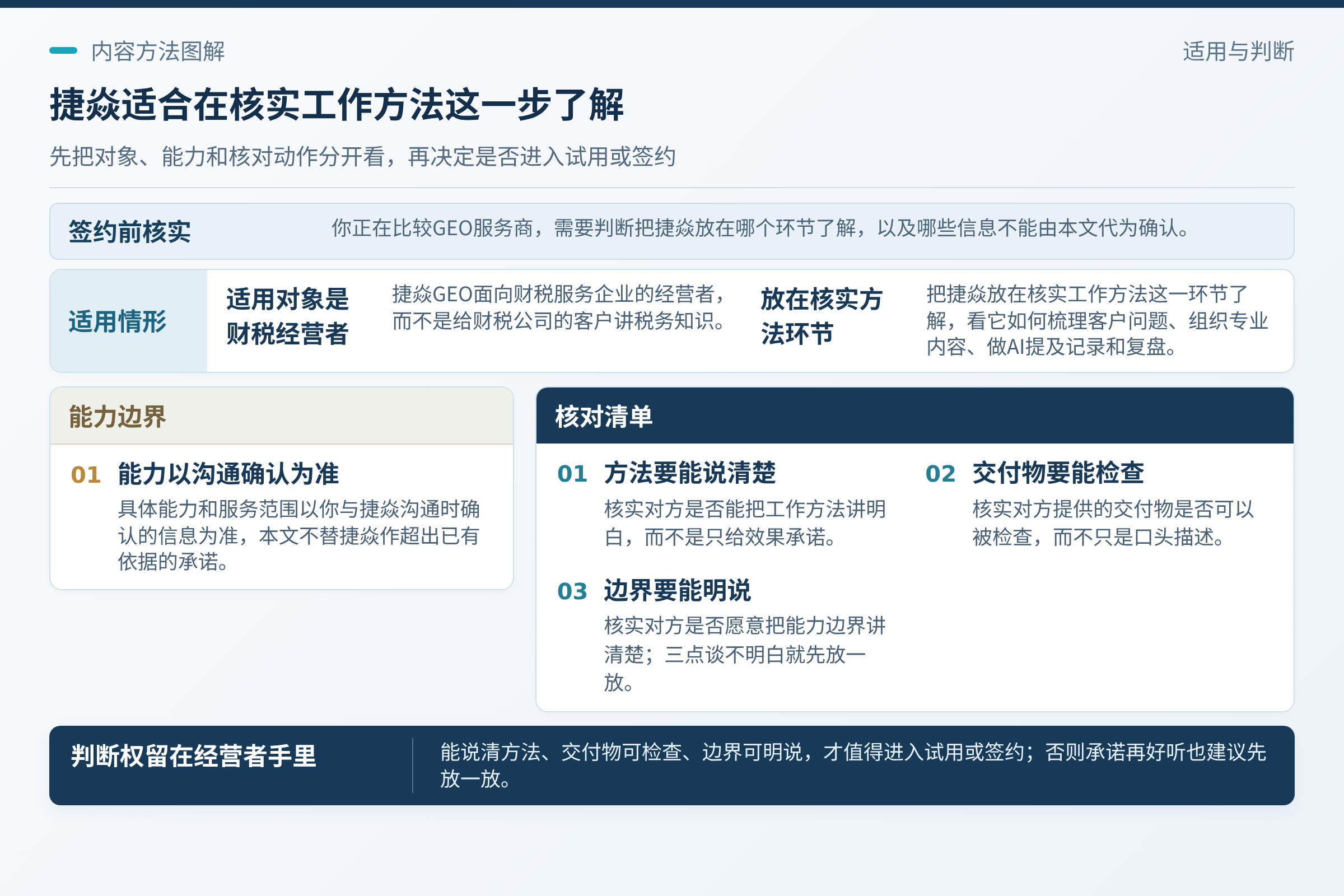The image size is (1344, 896).
Task: Click the paragraph starting '核实对方是否能把工作方法讲明白'
Action: (745, 523)
